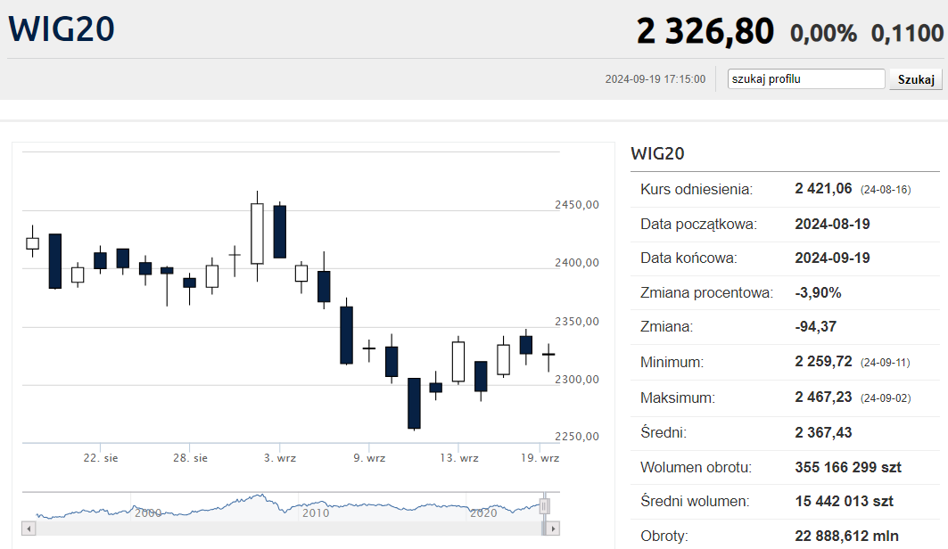Click the timestamp 2024-09-19 17:15:00
Screen dimensions: 948x549
coord(655,79)
